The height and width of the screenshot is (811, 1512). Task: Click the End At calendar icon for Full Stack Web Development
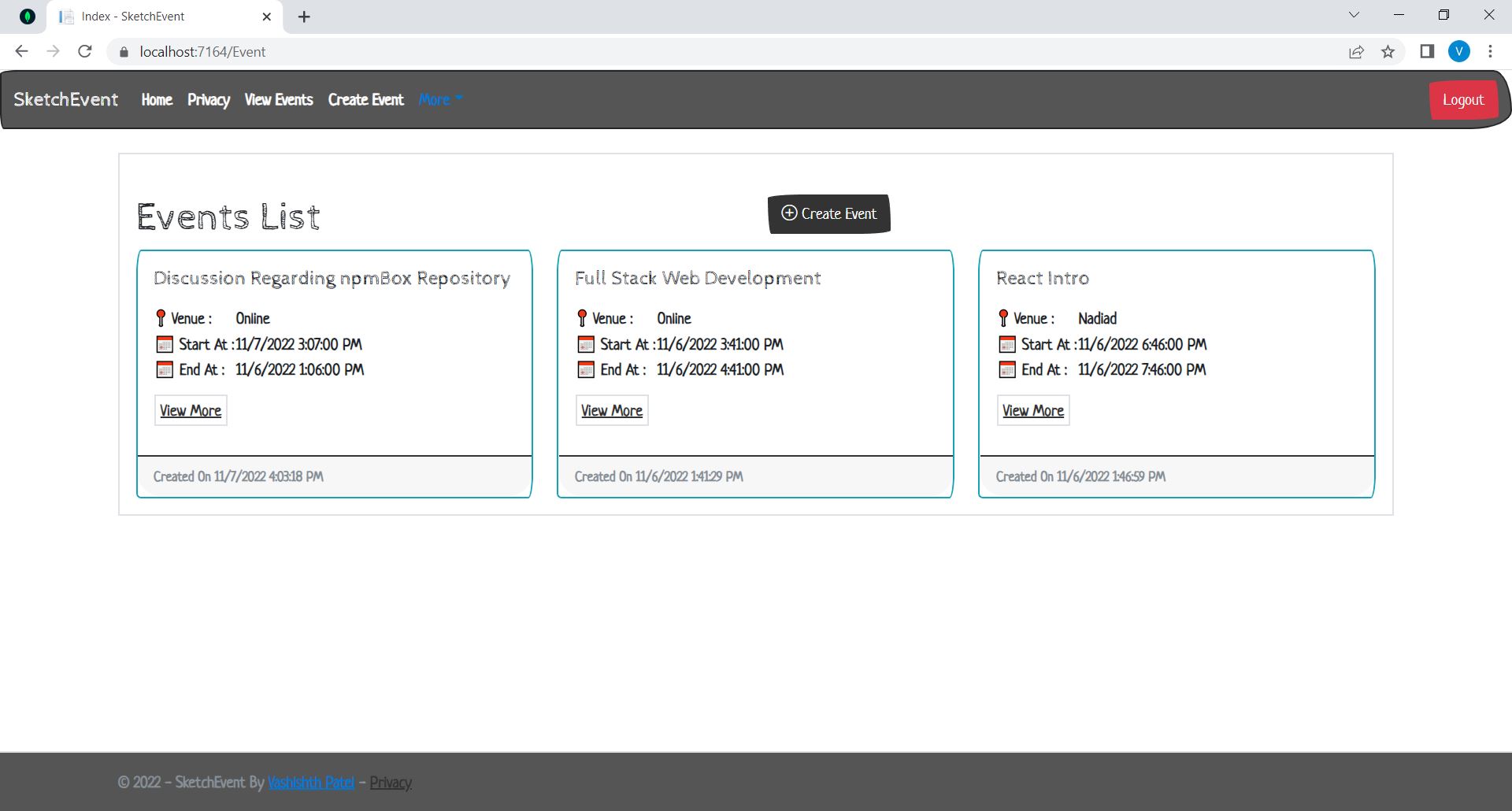tap(586, 370)
